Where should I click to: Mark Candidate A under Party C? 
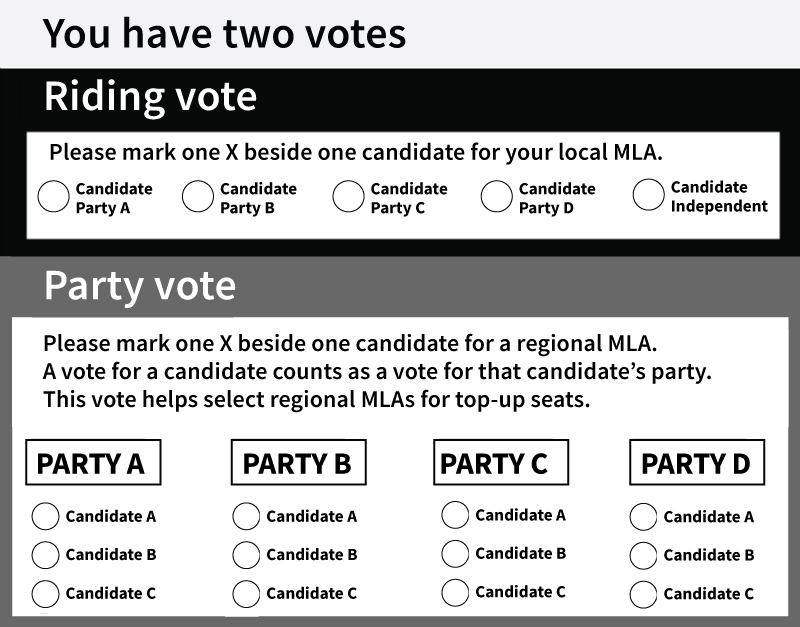455,515
